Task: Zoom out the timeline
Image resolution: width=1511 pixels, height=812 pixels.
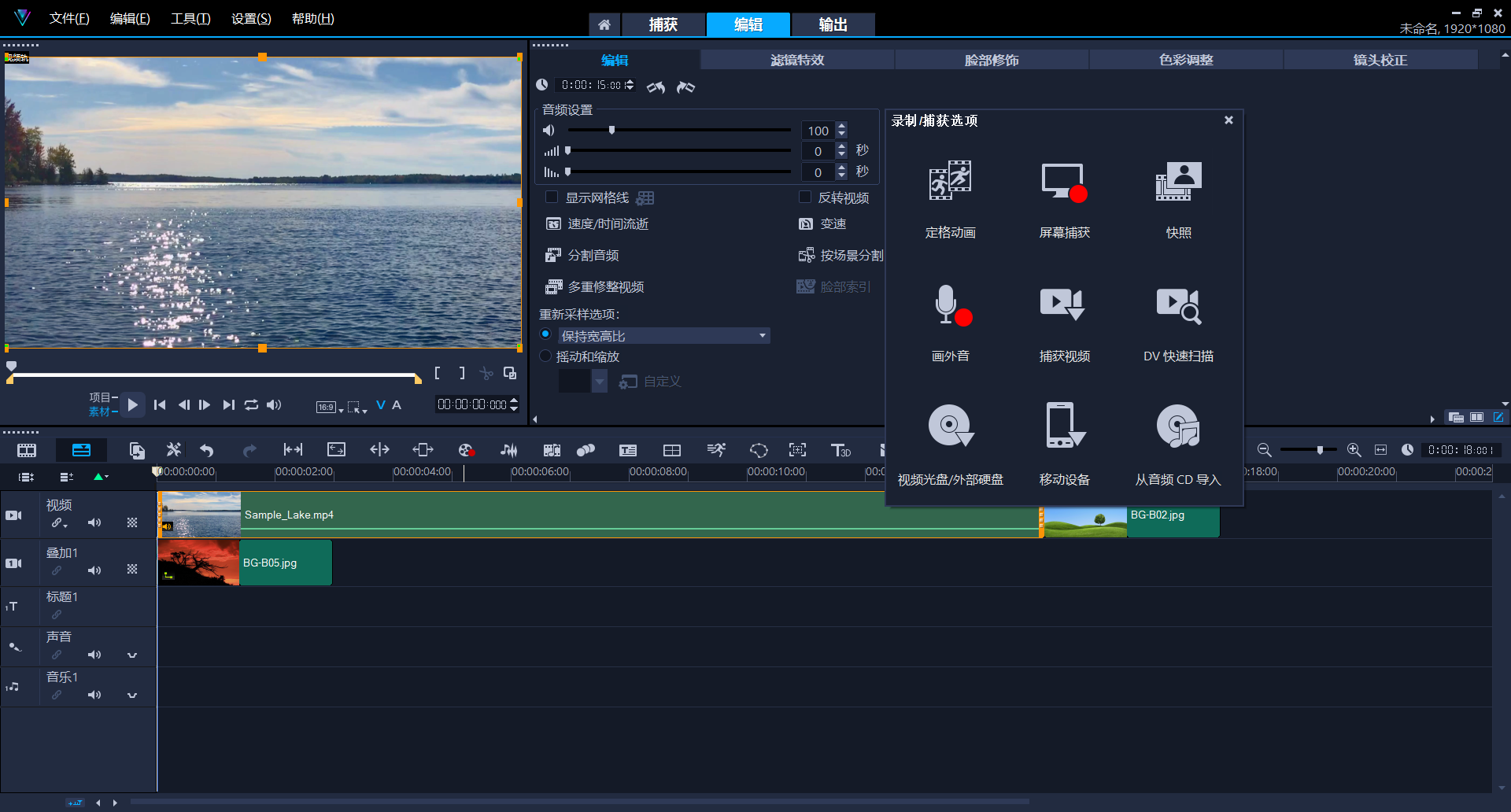Action: pyautogui.click(x=1265, y=449)
